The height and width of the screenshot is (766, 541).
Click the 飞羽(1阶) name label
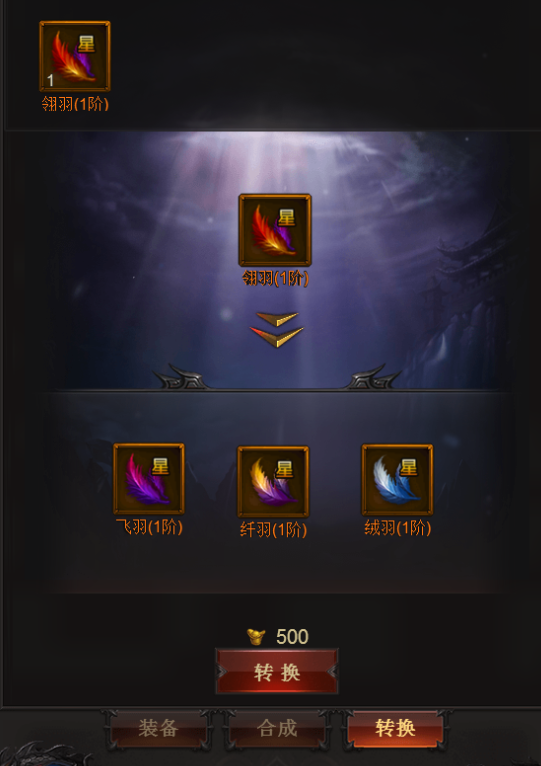(x=149, y=527)
